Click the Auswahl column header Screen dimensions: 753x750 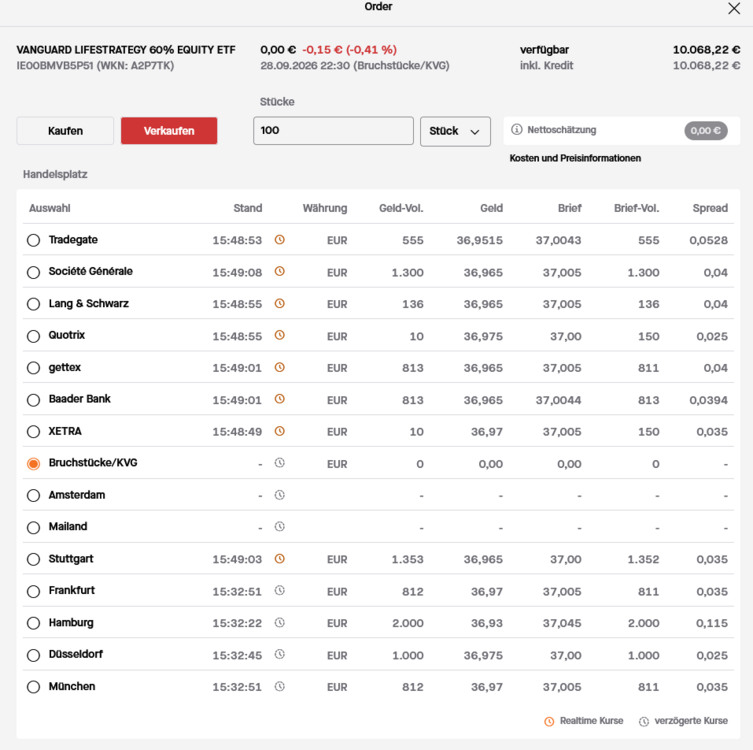[49, 208]
